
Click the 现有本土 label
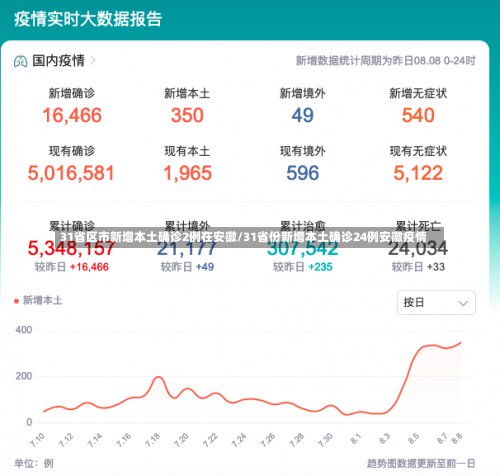(187, 151)
